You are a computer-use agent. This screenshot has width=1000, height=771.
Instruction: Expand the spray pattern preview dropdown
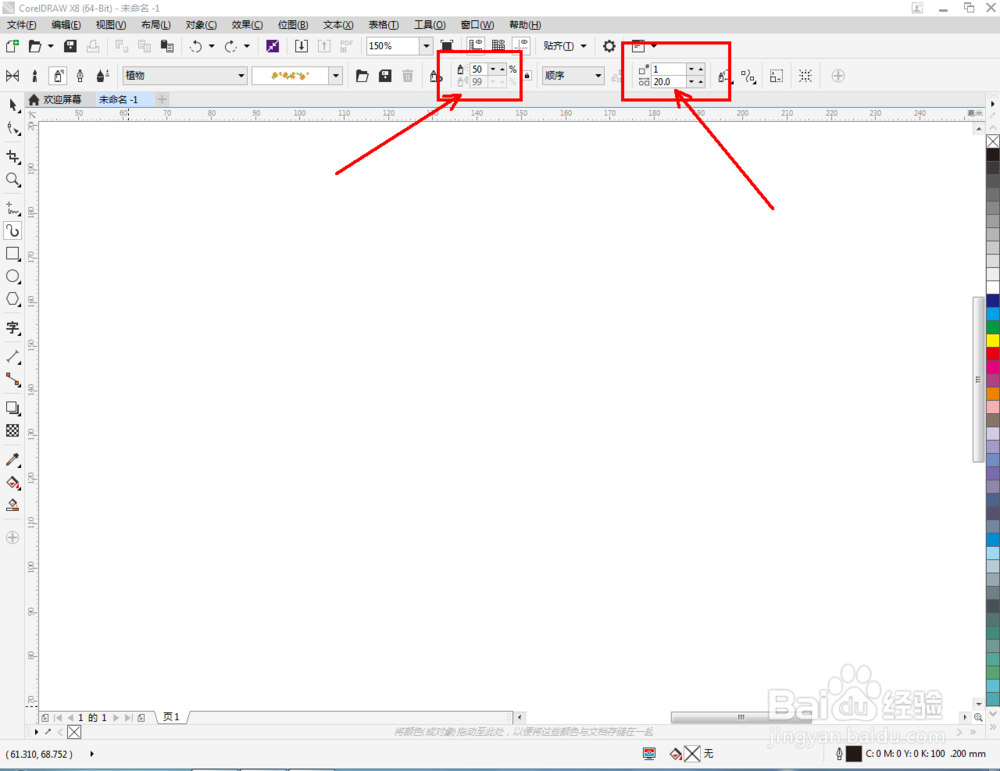[336, 76]
